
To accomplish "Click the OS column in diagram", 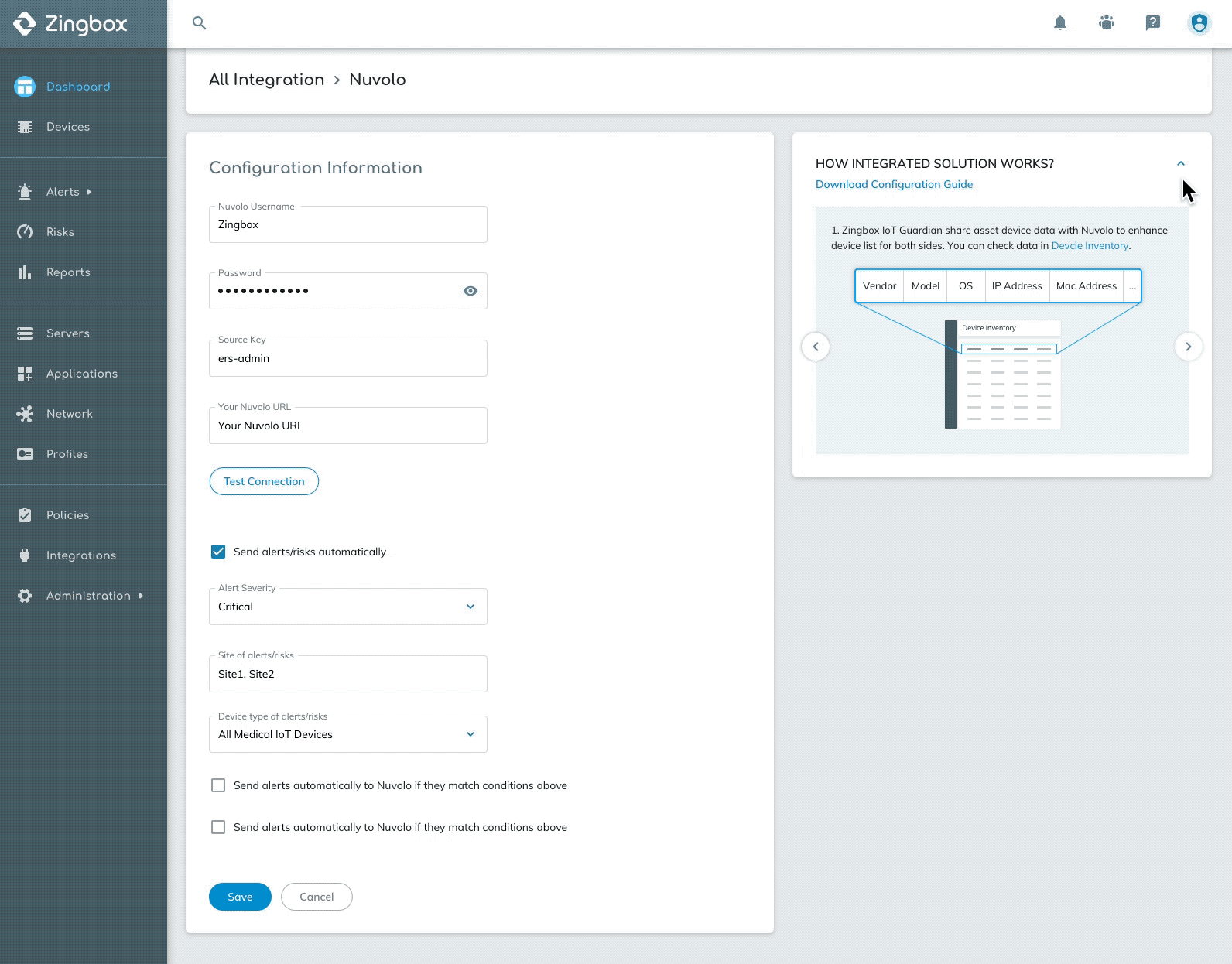I will tap(966, 286).
